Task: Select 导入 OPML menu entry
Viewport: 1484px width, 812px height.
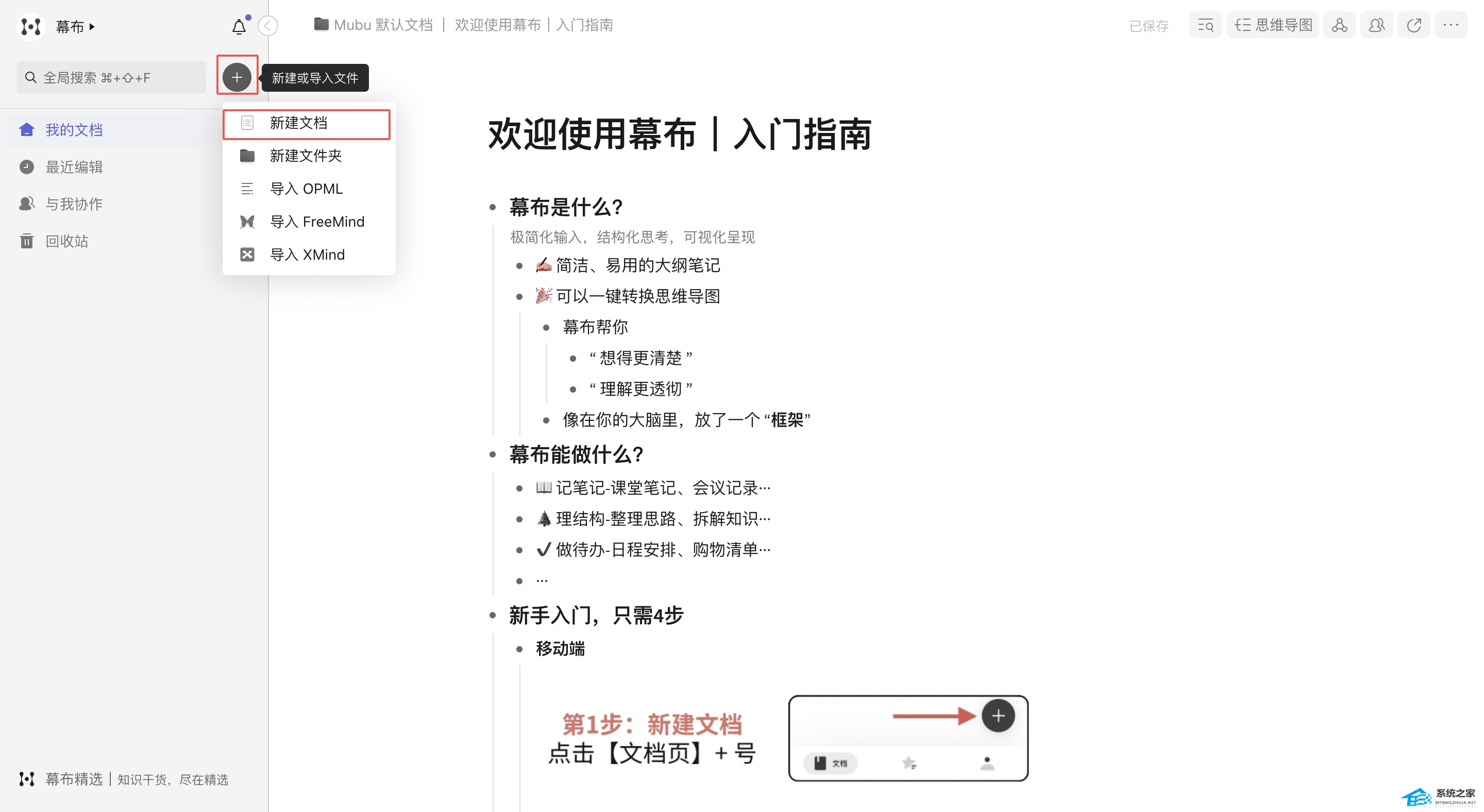Action: [309, 189]
